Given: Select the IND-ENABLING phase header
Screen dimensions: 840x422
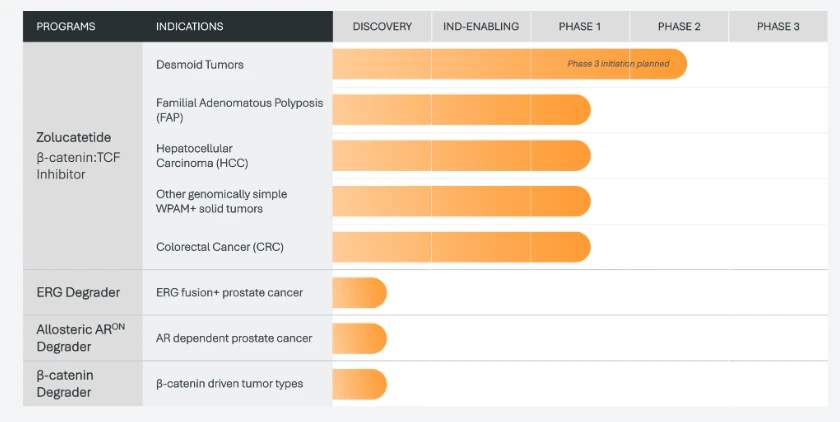Looking at the screenshot, I should pyautogui.click(x=481, y=26).
